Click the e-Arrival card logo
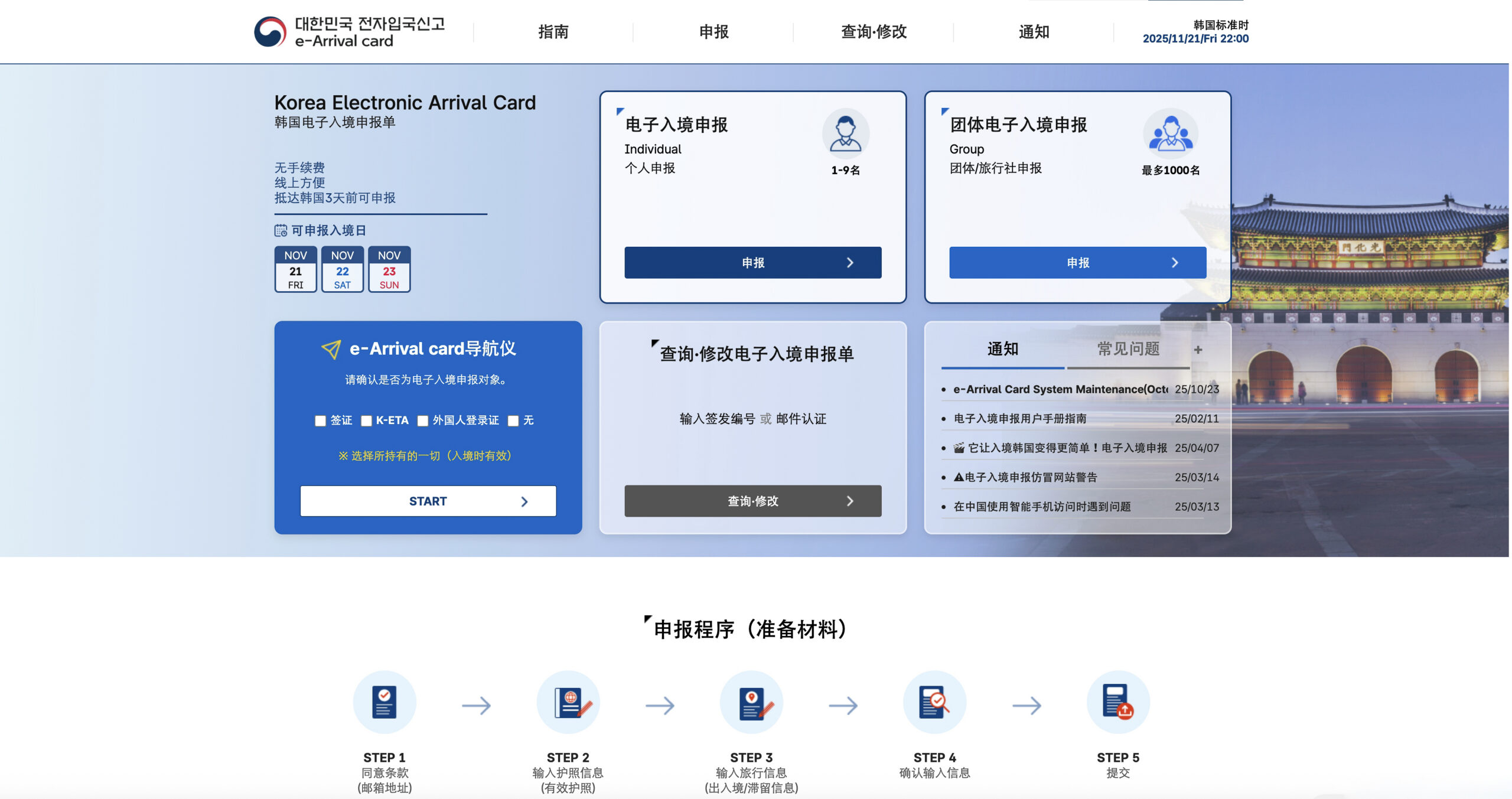The image size is (1512, 799). coord(348,32)
